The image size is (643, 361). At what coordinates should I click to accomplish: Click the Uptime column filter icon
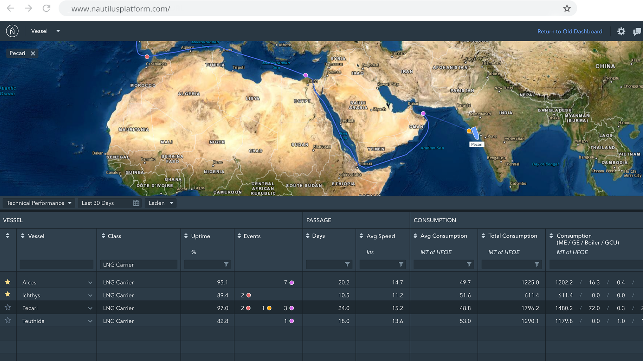(x=226, y=265)
